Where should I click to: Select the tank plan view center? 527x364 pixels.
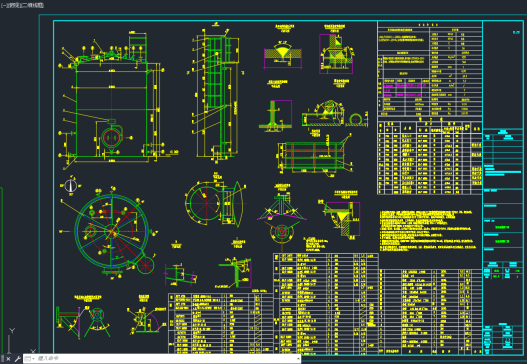[111, 231]
